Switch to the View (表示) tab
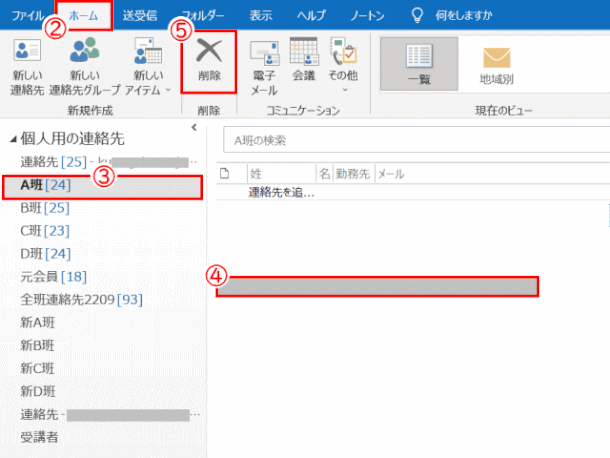The height and width of the screenshot is (458, 610). point(261,16)
